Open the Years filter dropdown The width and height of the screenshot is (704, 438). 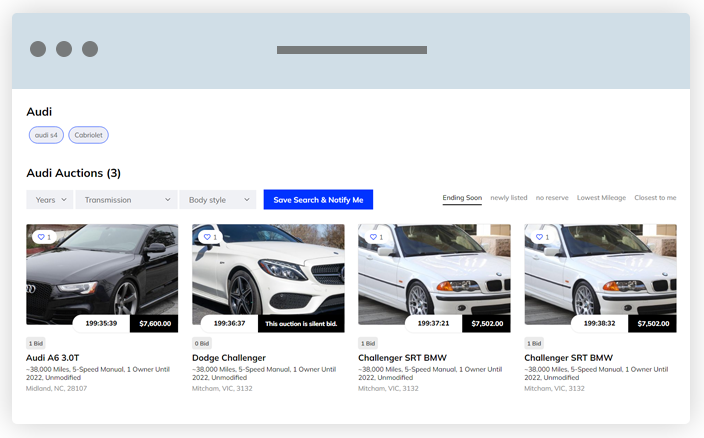(x=49, y=200)
